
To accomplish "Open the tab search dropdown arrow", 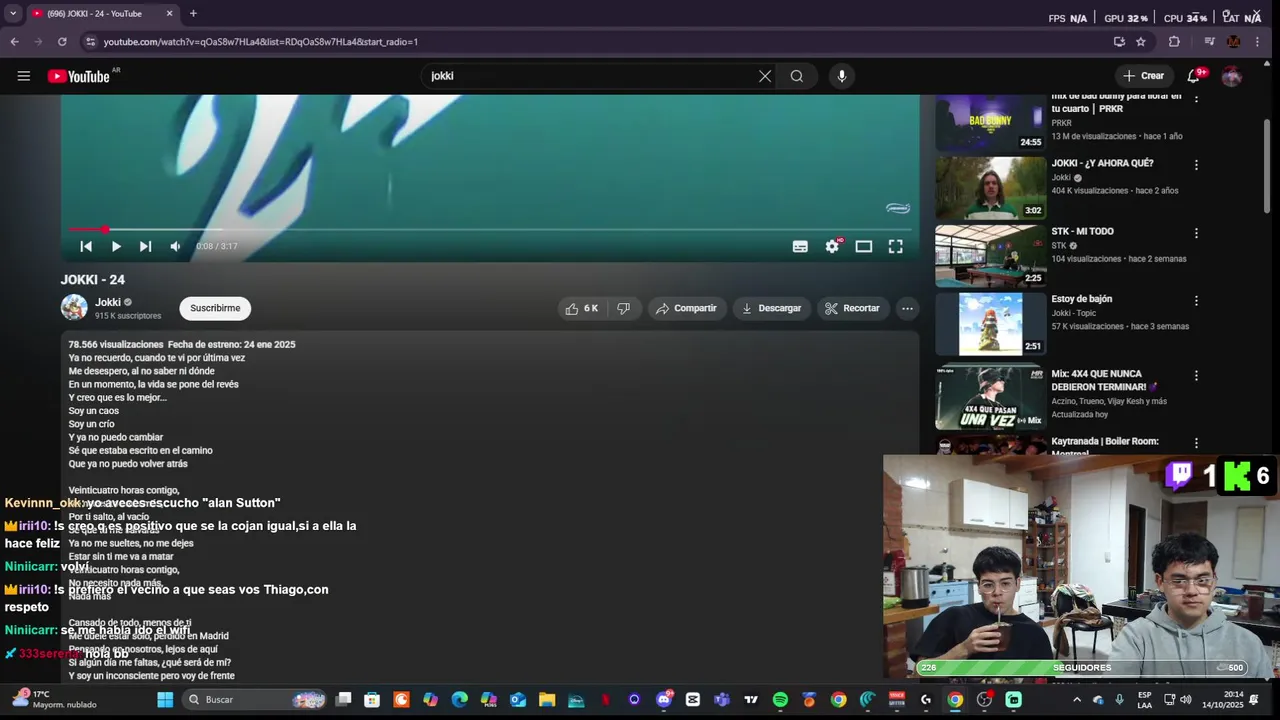I will pyautogui.click(x=12, y=13).
